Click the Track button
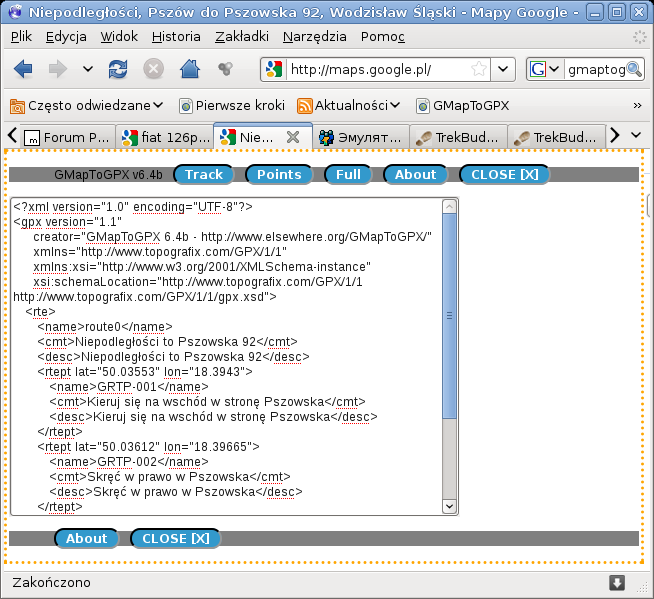The width and height of the screenshot is (654, 599). tap(204, 174)
